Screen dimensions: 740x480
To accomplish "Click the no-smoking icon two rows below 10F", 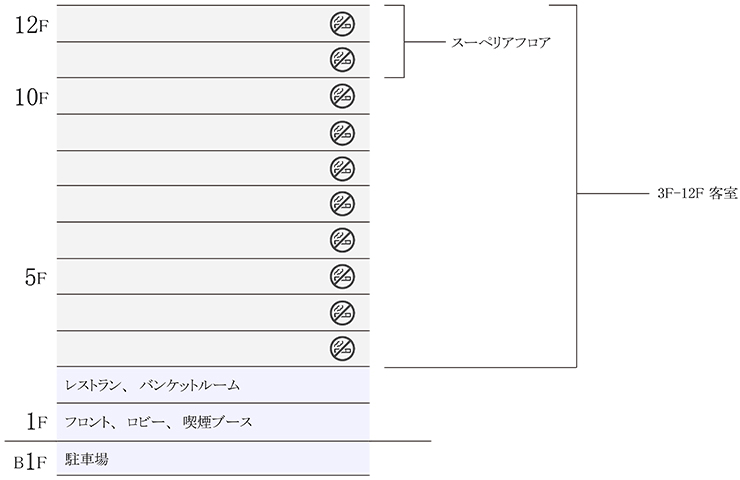I will [342, 168].
